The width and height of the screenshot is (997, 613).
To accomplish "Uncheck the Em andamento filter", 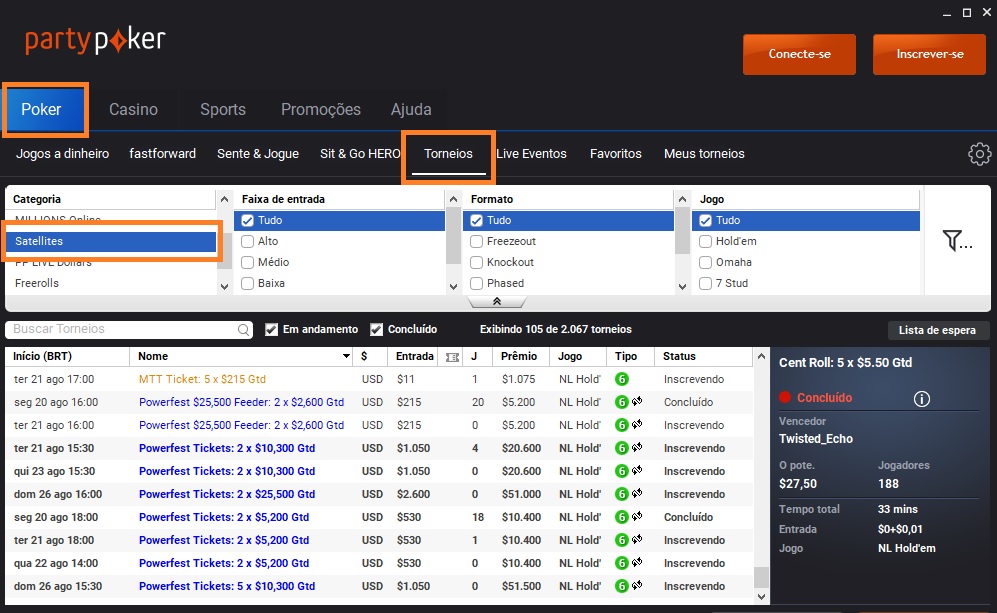I will point(272,329).
